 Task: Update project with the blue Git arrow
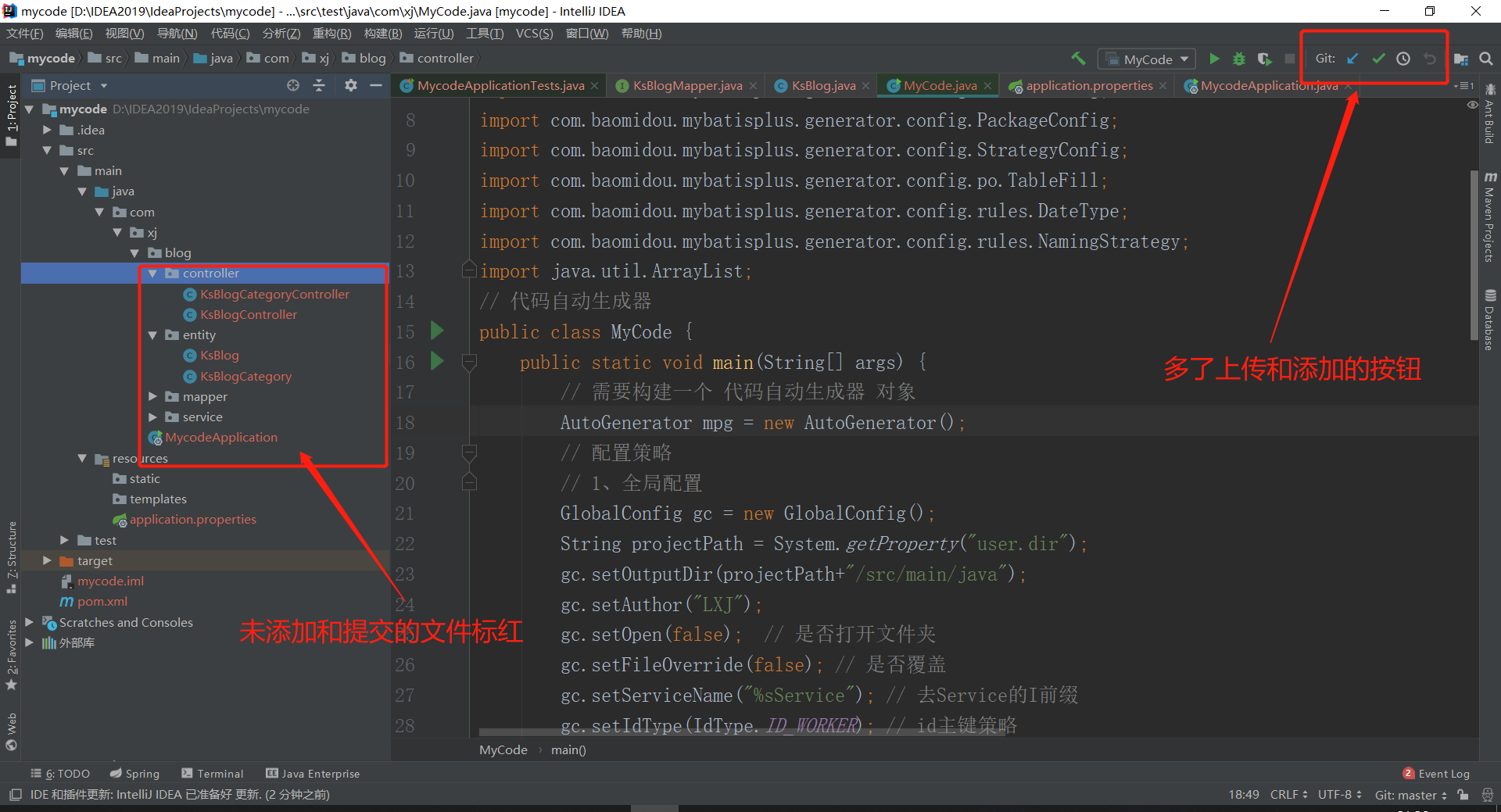[1352, 59]
